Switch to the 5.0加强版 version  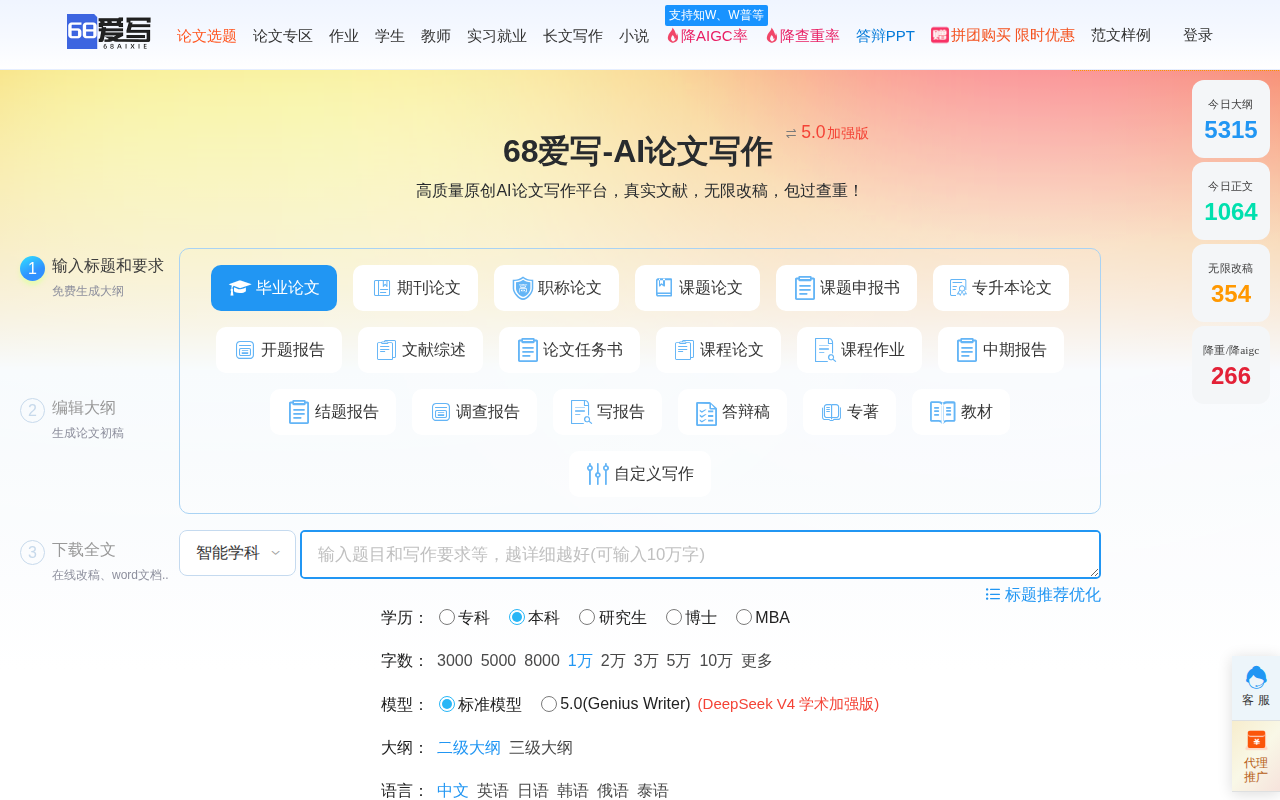(827, 133)
